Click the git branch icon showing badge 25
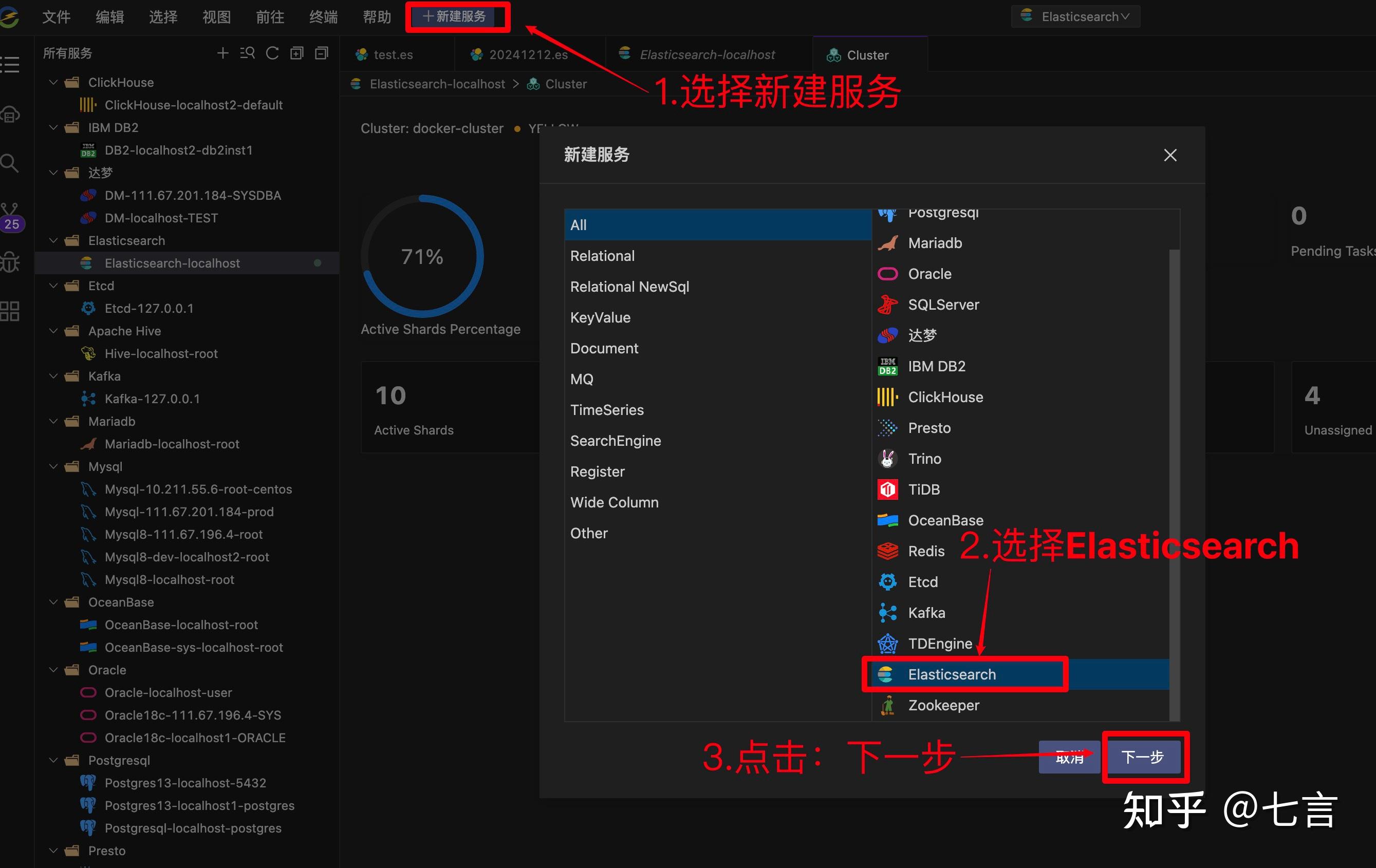 pyautogui.click(x=11, y=213)
